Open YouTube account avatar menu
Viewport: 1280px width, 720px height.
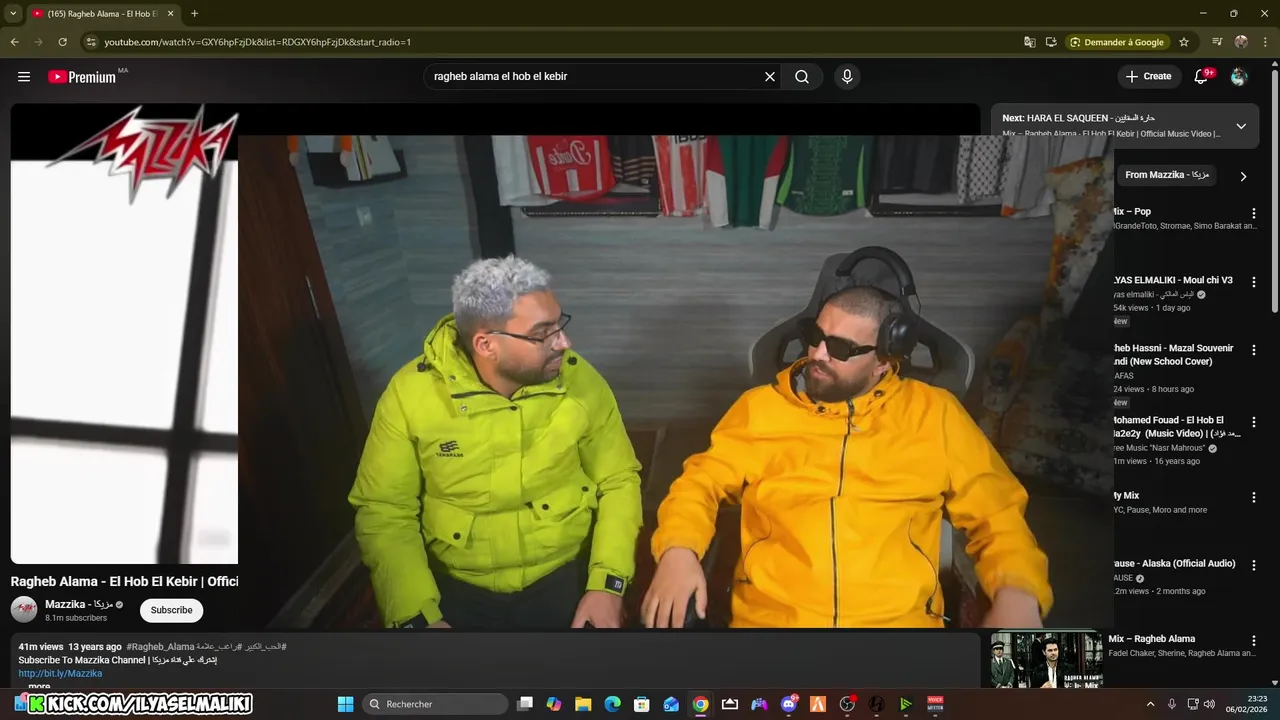tap(1239, 77)
